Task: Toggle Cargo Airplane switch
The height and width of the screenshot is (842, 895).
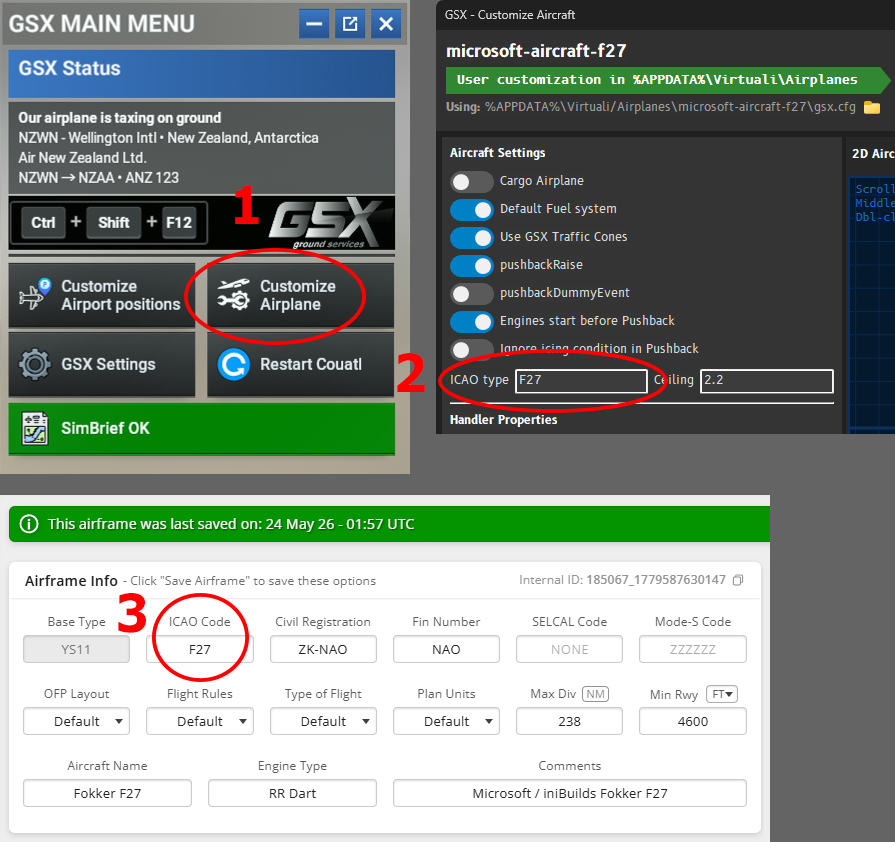Action: pos(471,182)
